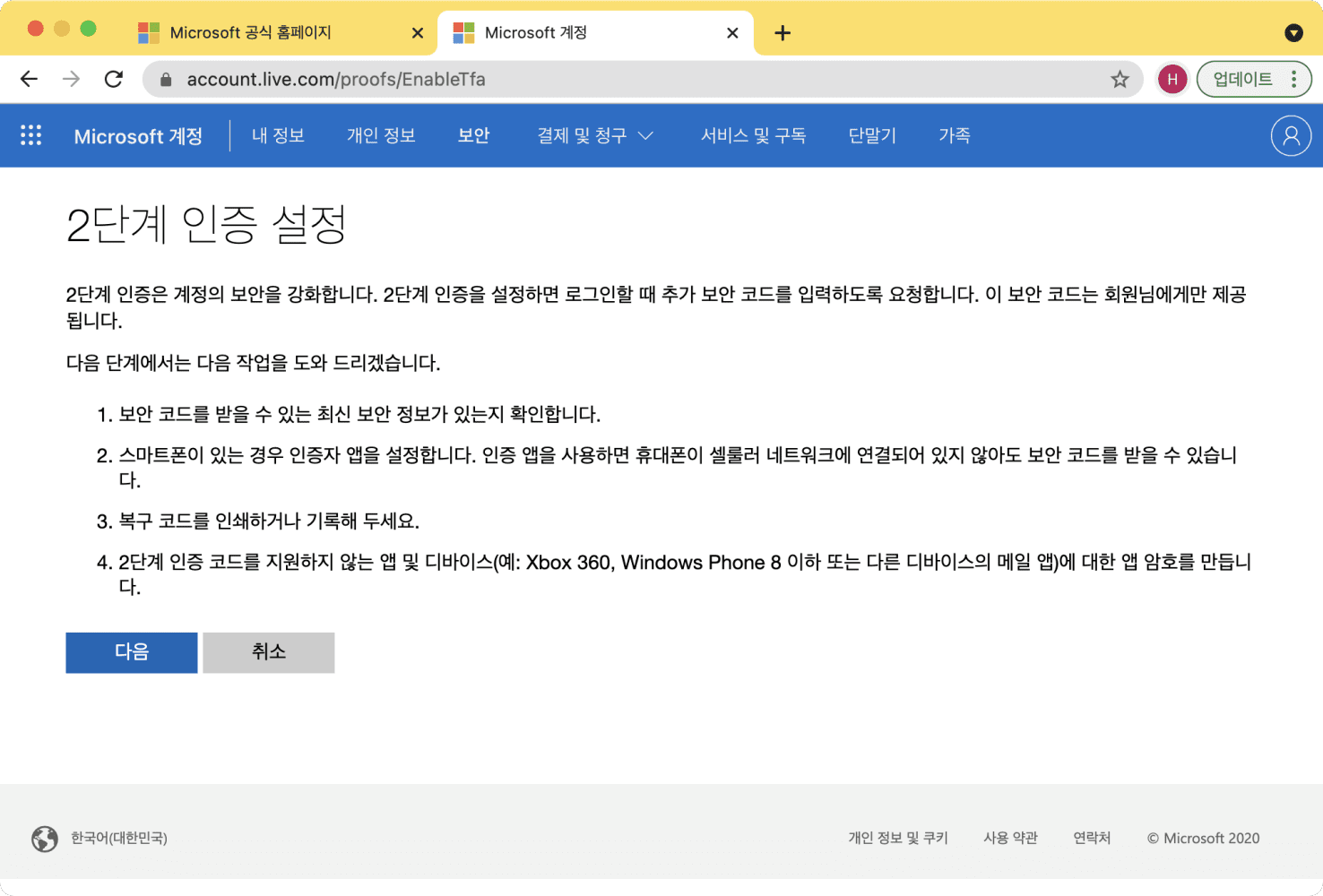Open Chrome three-dot menu next to 업데이트

[x=1293, y=79]
